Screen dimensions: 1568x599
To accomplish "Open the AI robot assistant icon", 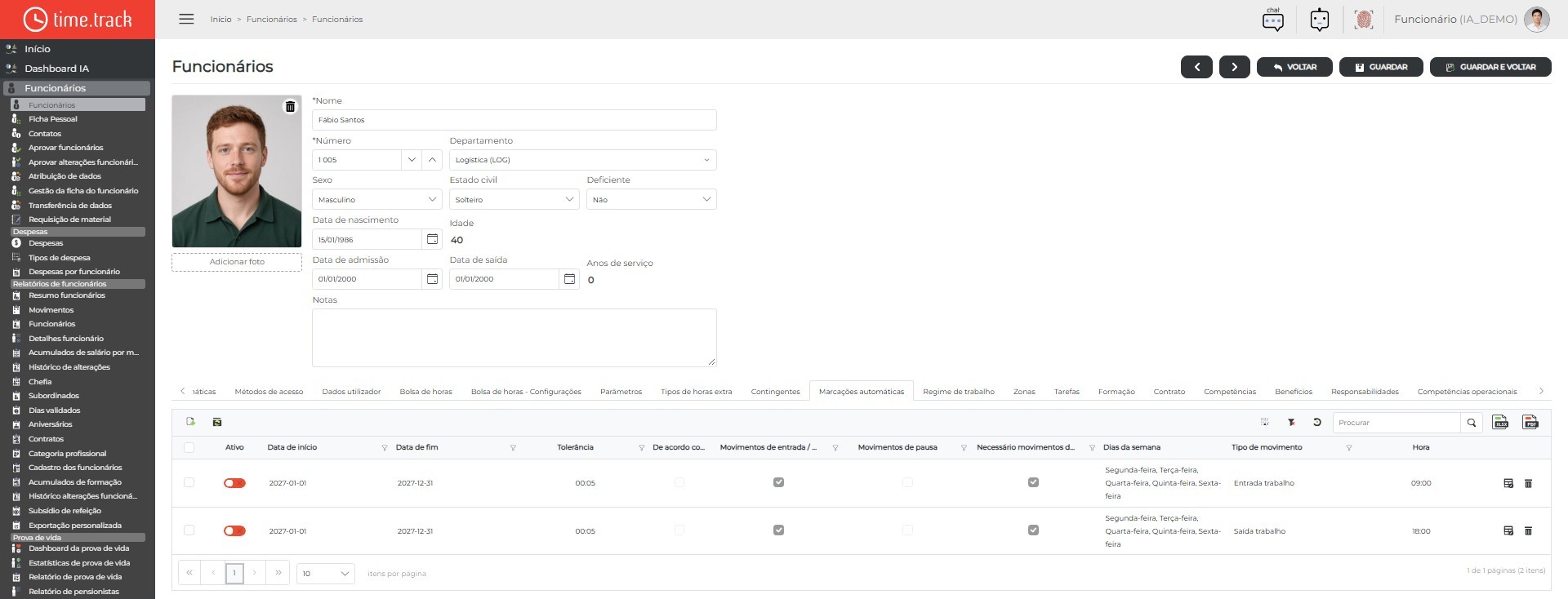I will point(1320,20).
